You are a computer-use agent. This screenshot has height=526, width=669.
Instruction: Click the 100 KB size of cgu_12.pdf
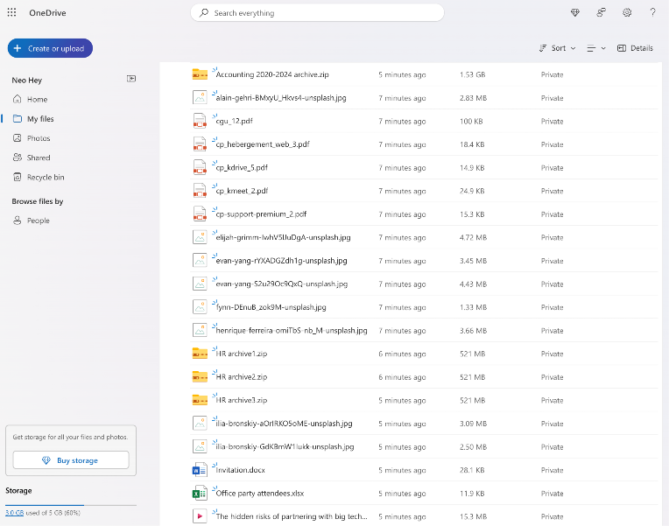pyautogui.click(x=471, y=121)
